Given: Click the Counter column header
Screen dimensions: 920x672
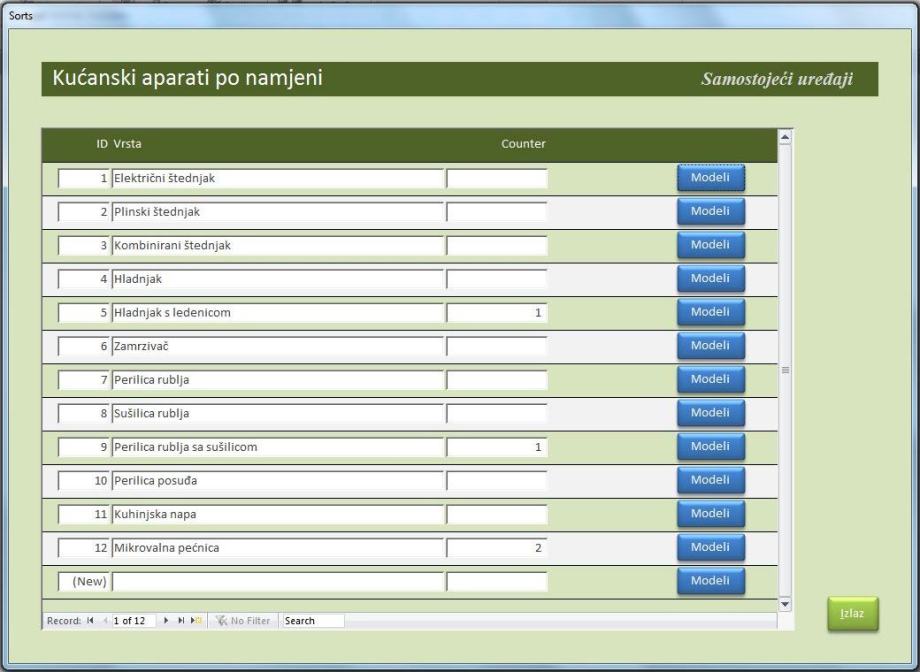Looking at the screenshot, I should tap(523, 144).
